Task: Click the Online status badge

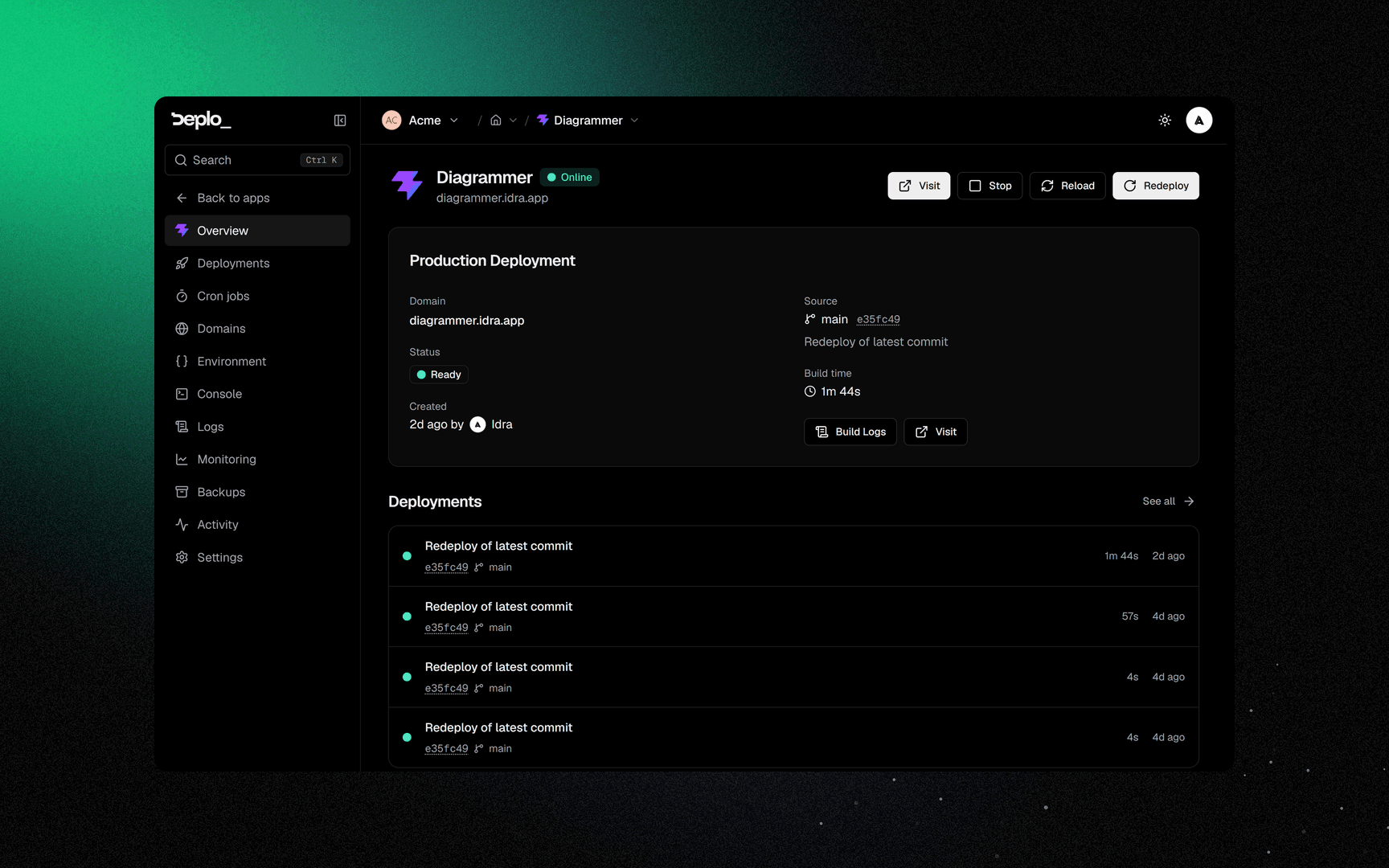Action: (570, 178)
